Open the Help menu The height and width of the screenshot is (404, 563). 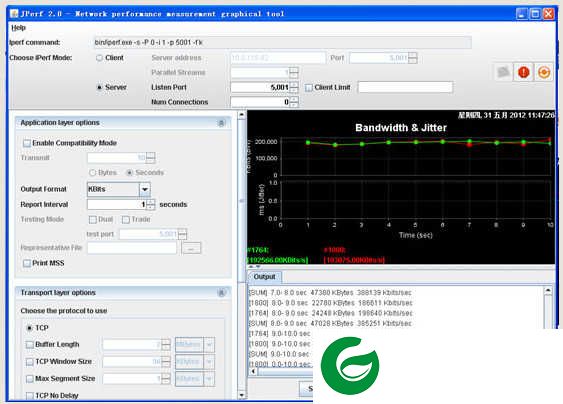(18, 28)
